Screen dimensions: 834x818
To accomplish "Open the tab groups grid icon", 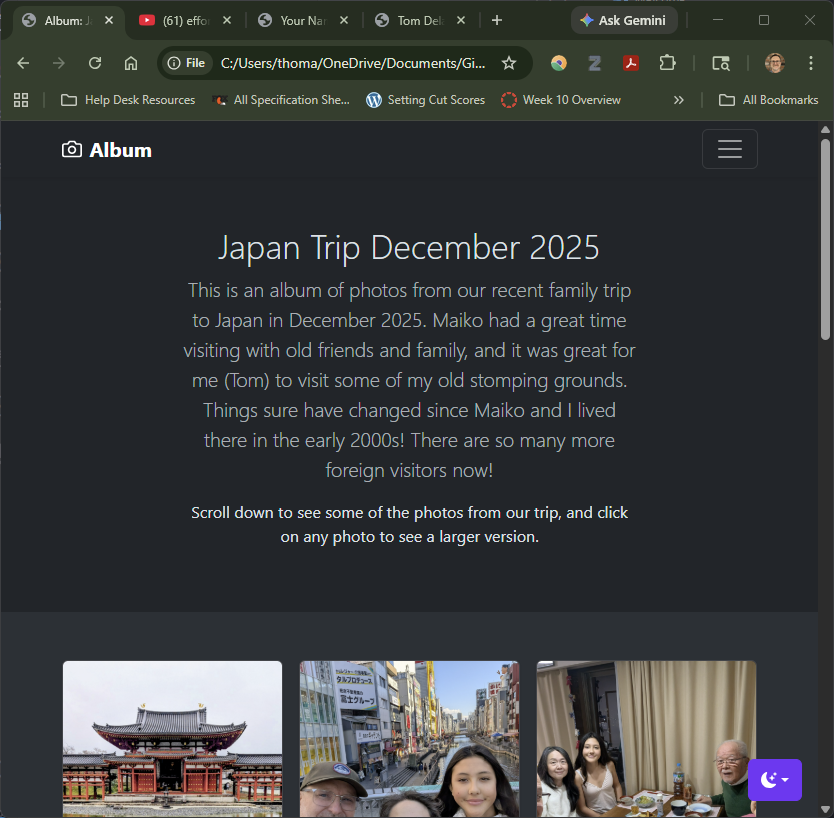I will [x=21, y=99].
